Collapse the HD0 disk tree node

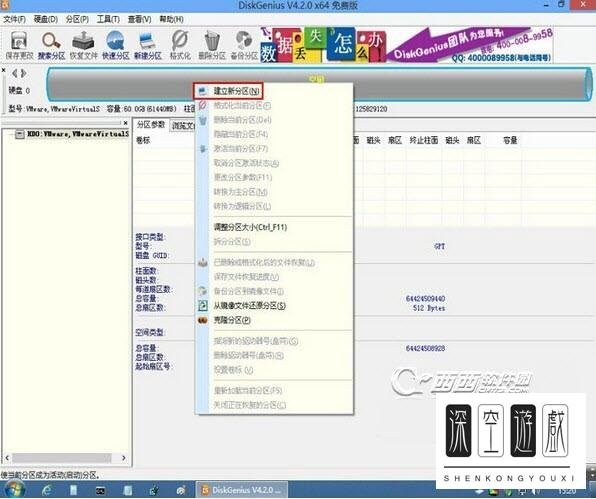tap(20, 134)
